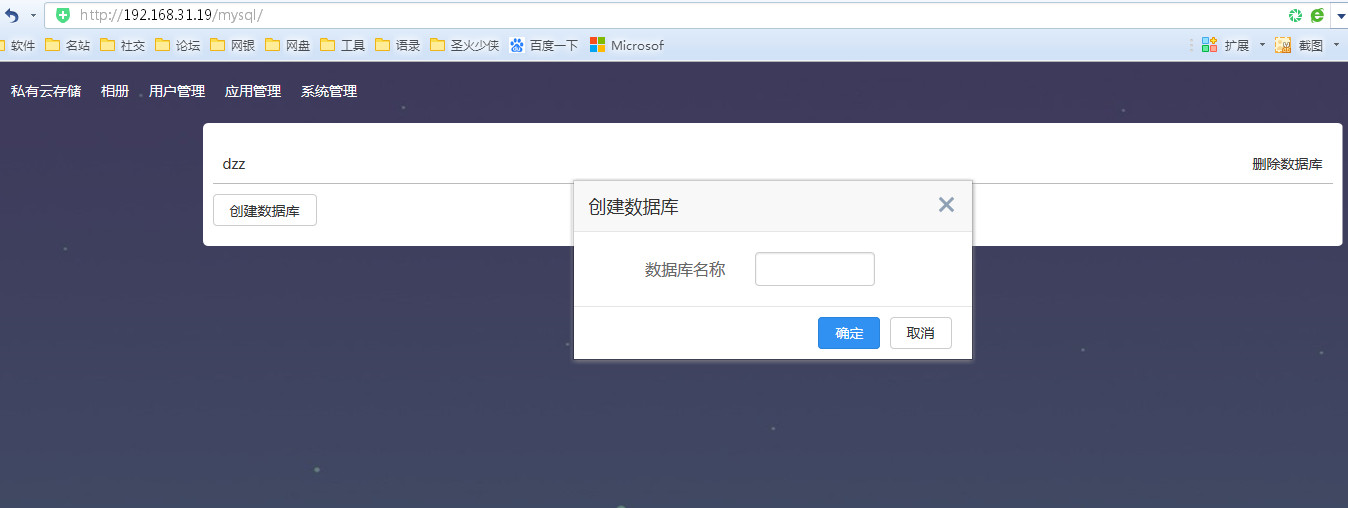Open the 系统管理 menu
The width and height of the screenshot is (1348, 508).
pyautogui.click(x=329, y=91)
